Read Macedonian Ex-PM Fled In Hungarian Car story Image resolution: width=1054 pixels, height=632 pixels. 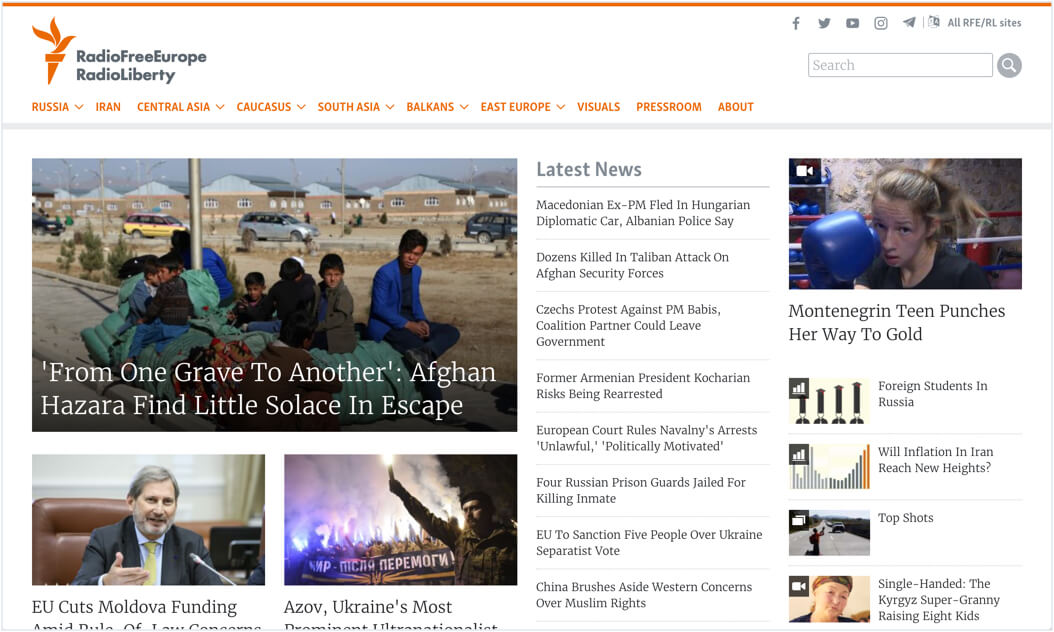[643, 213]
